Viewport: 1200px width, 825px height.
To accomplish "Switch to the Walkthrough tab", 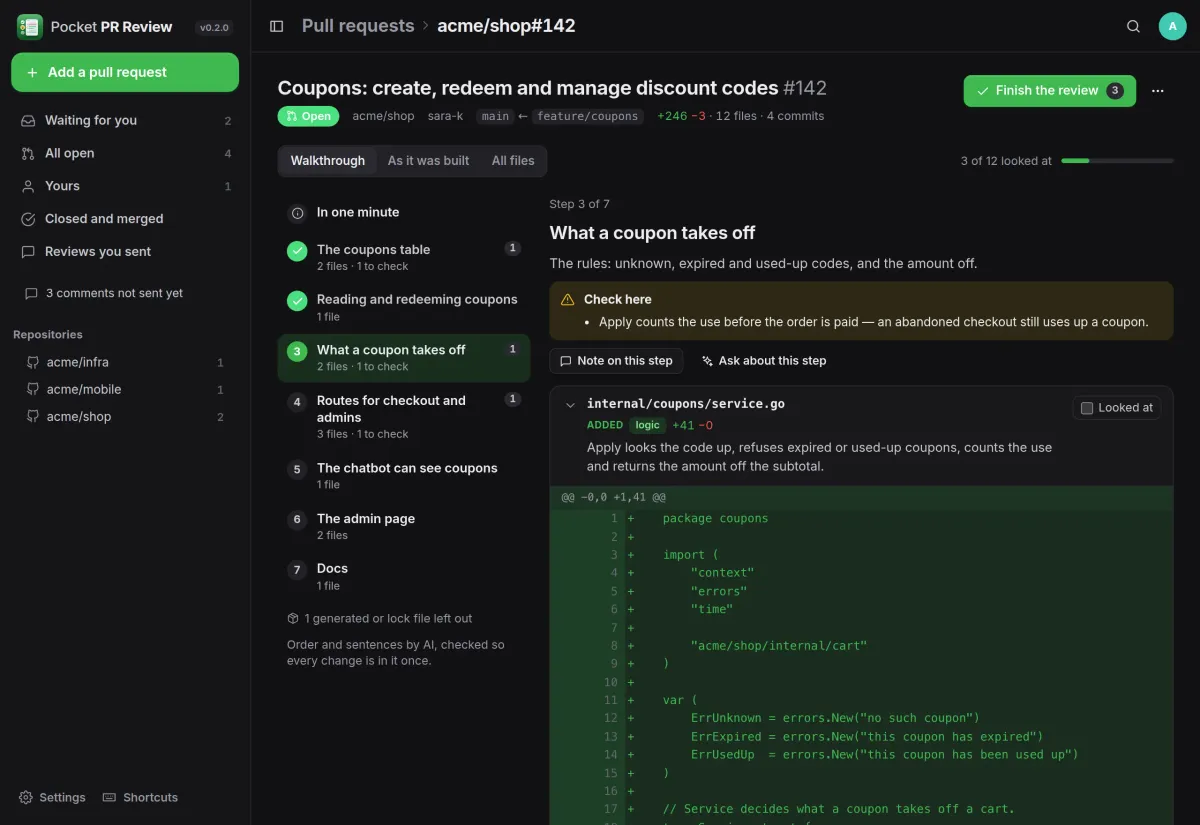I will click(328, 161).
